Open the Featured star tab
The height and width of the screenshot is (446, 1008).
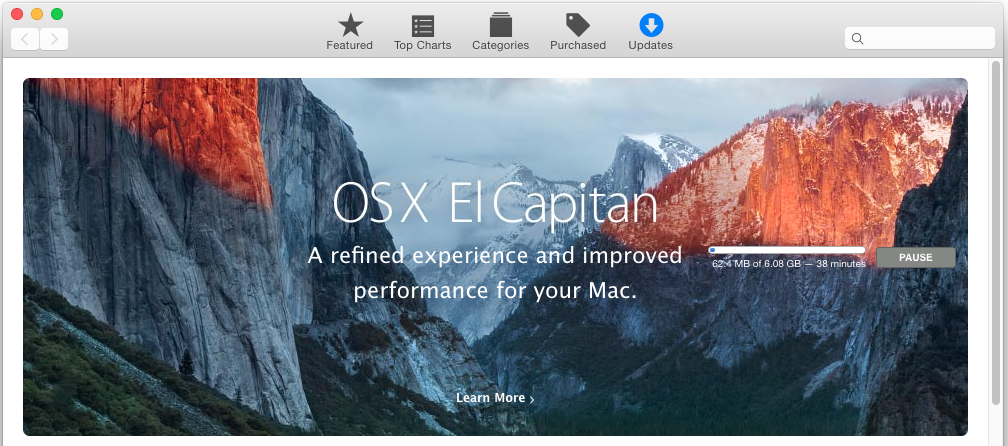click(350, 33)
